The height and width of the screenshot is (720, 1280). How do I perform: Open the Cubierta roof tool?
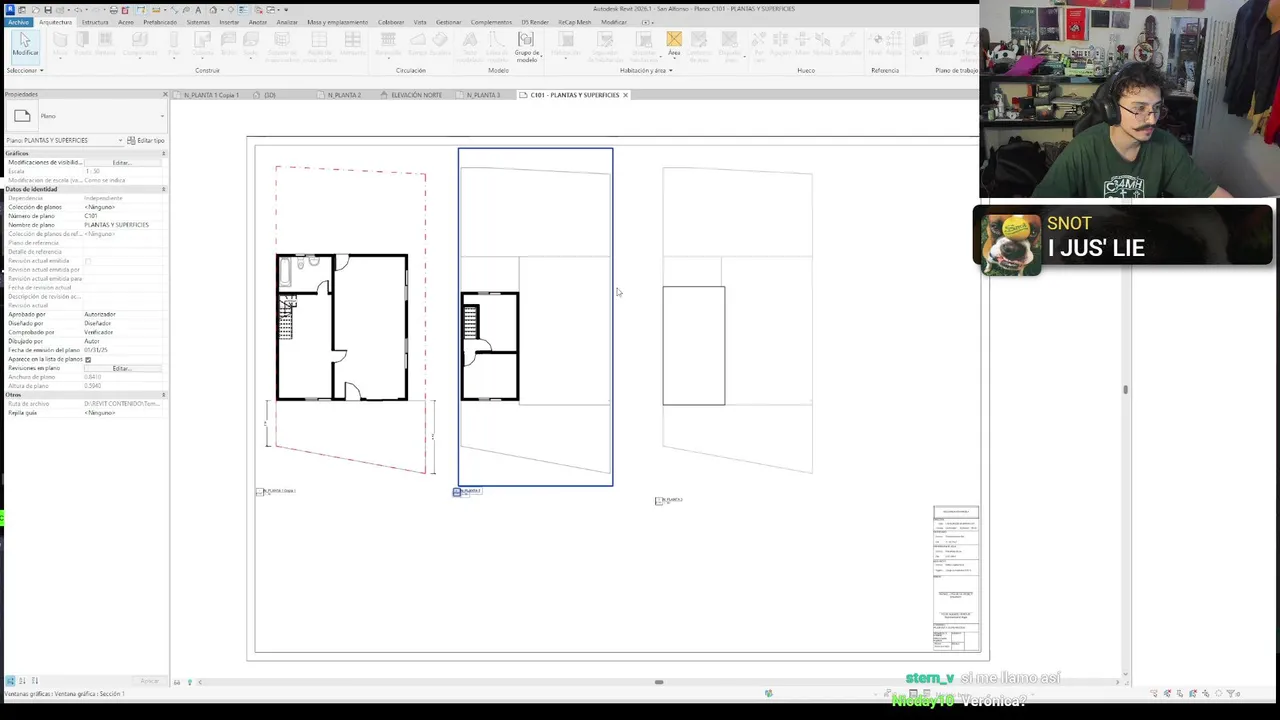point(203,44)
